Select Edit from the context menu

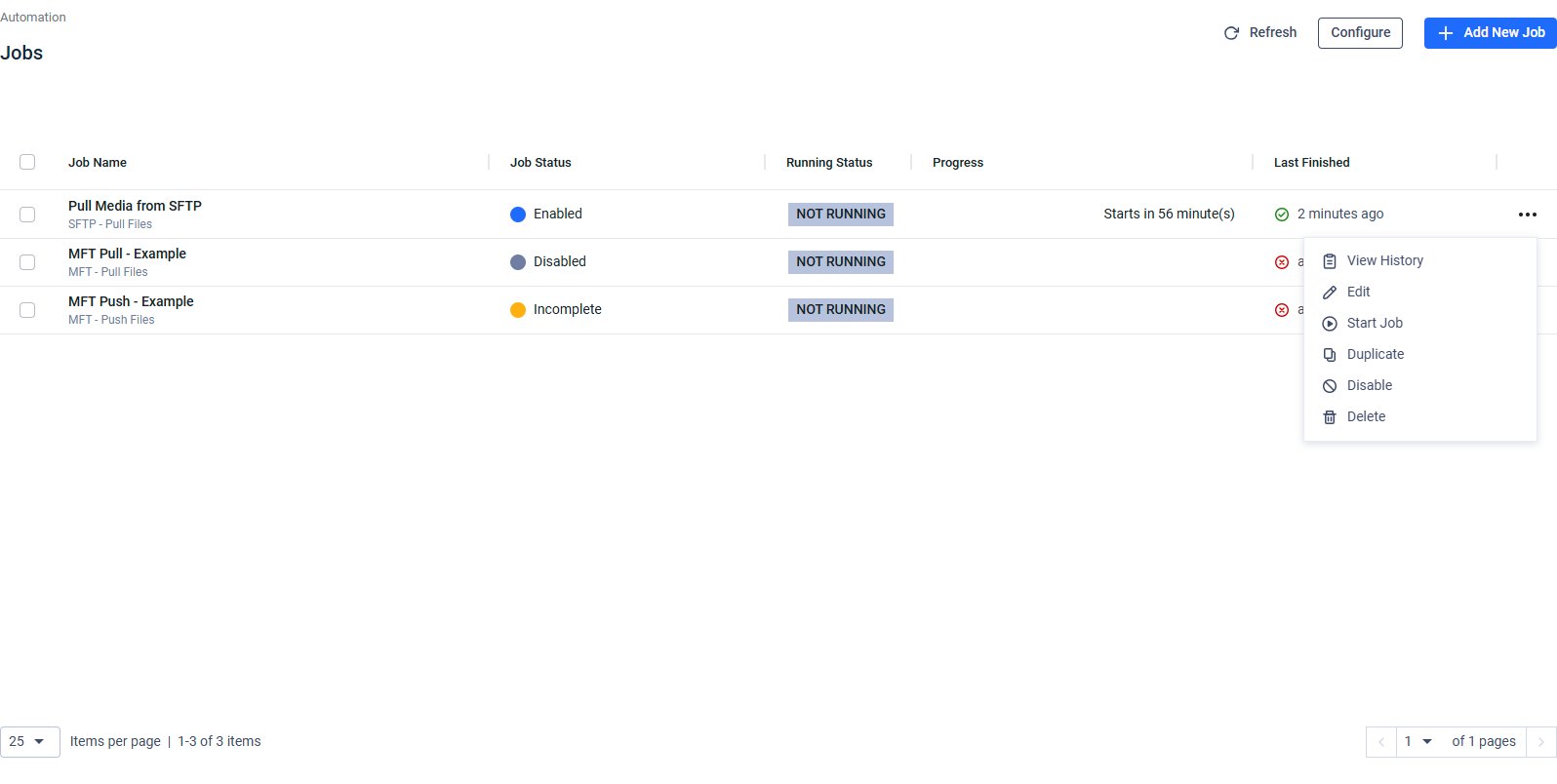(x=1419, y=293)
